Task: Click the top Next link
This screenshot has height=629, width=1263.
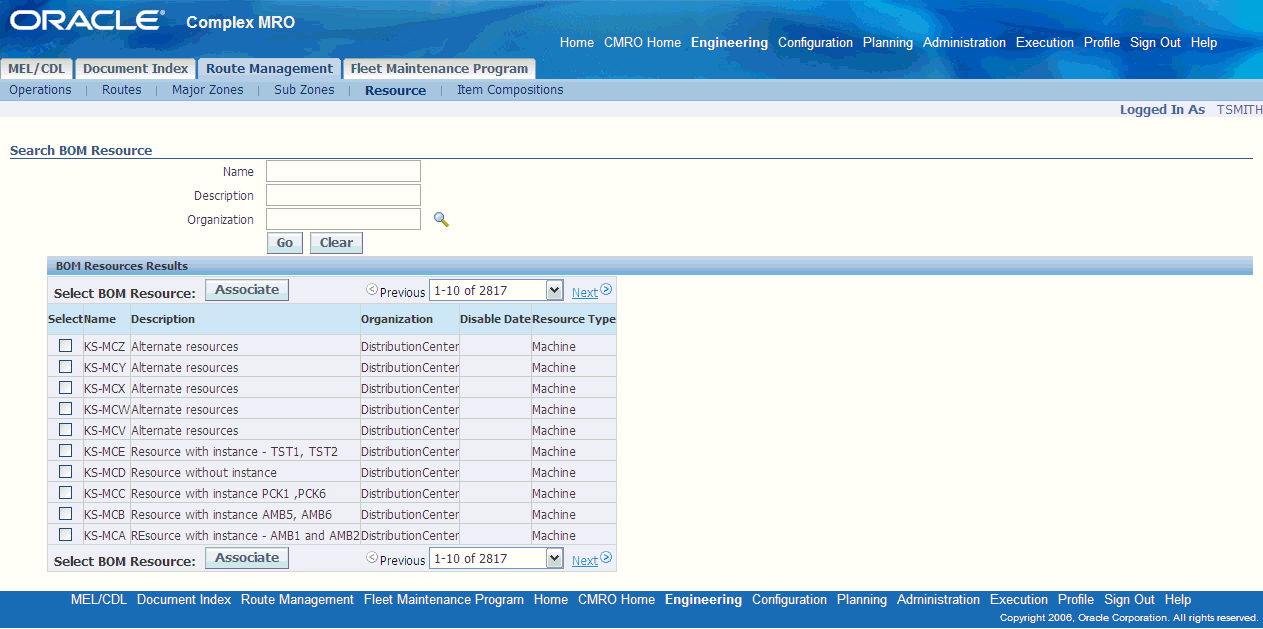Action: pyautogui.click(x=585, y=292)
